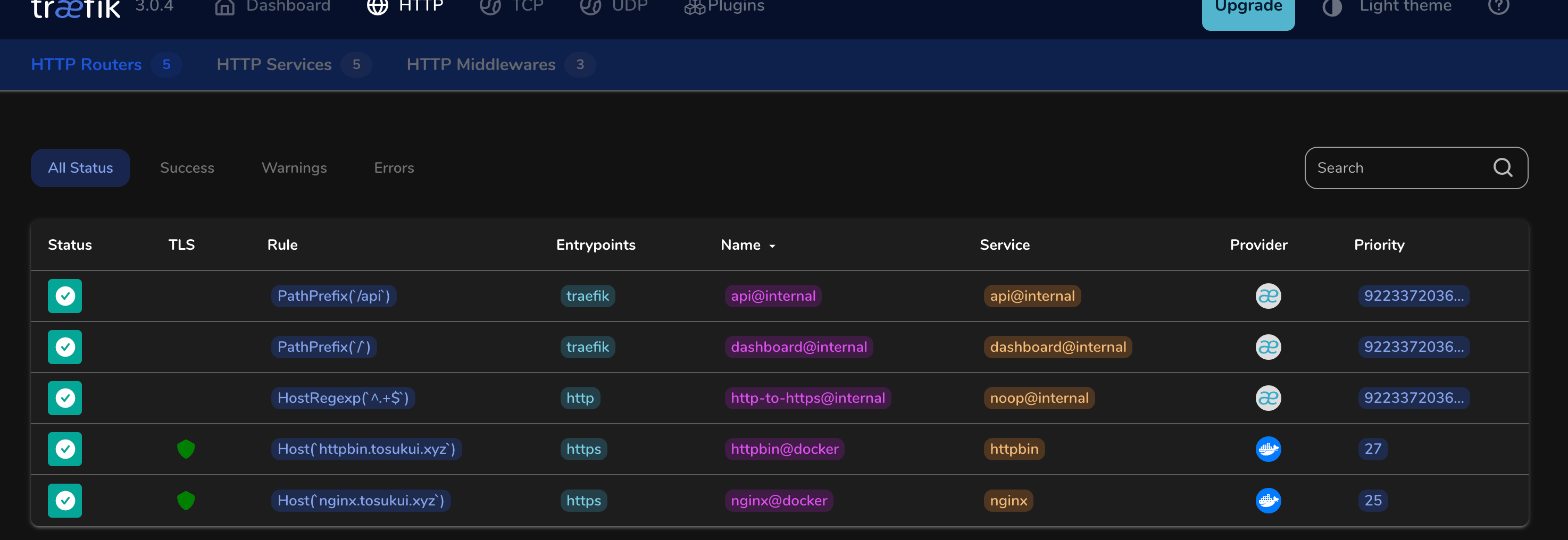This screenshot has height=540, width=1568.
Task: Click router name dashboard@internal
Action: click(x=798, y=347)
